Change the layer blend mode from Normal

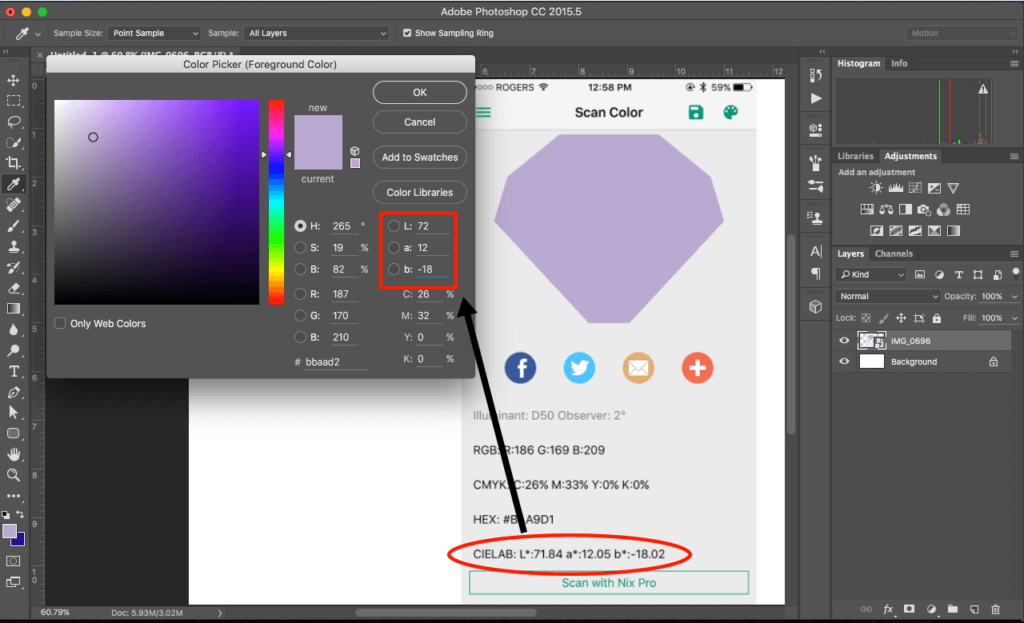[x=886, y=296]
